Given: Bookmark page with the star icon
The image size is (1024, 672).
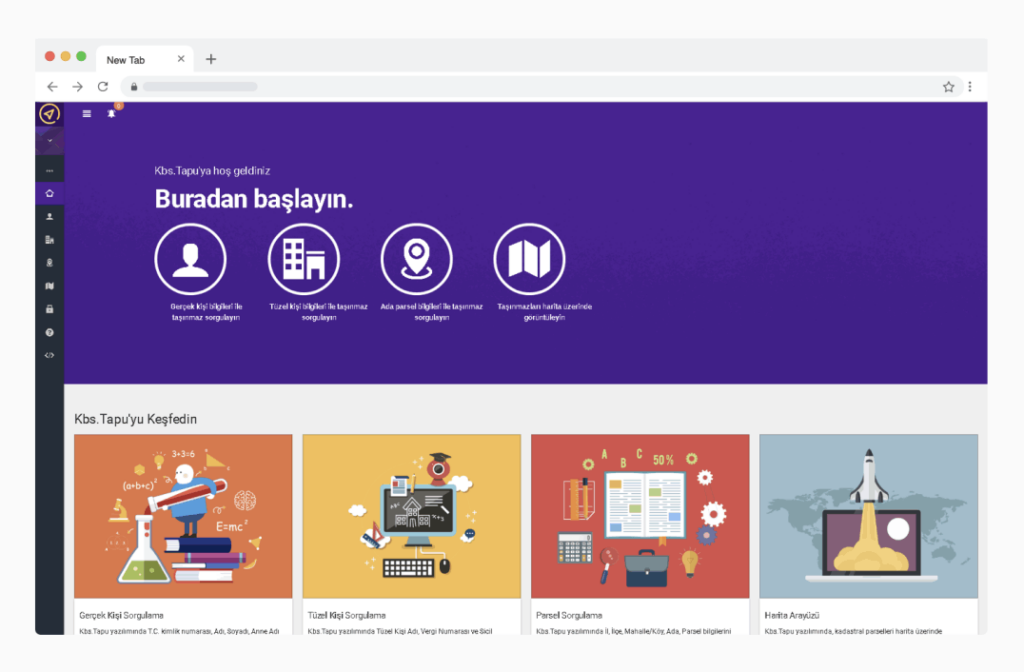Looking at the screenshot, I should pos(948,87).
